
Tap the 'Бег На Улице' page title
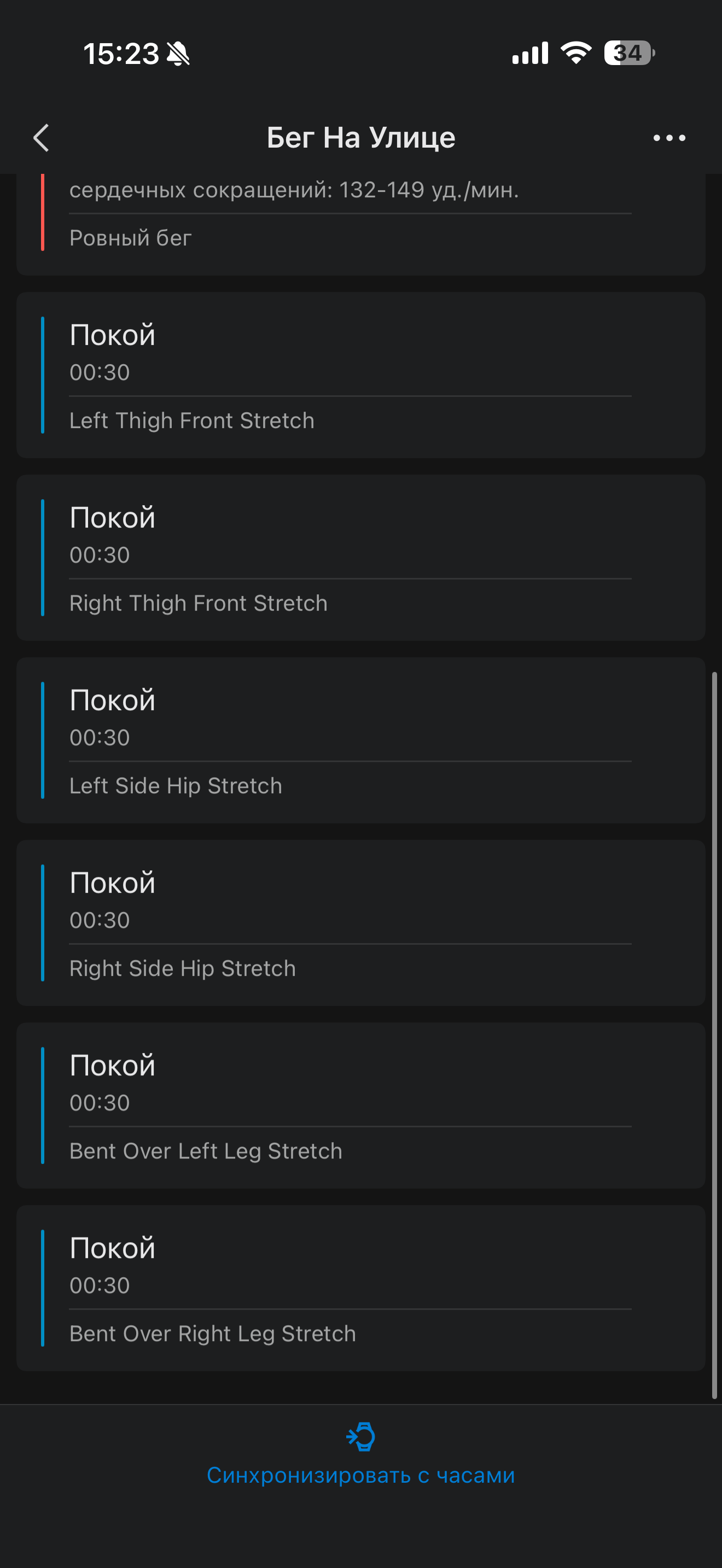point(360,138)
